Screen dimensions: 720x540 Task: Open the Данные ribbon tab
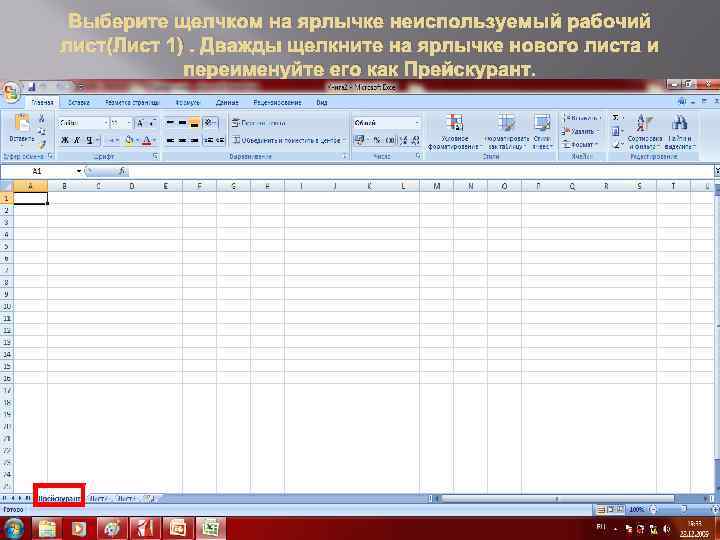227,103
